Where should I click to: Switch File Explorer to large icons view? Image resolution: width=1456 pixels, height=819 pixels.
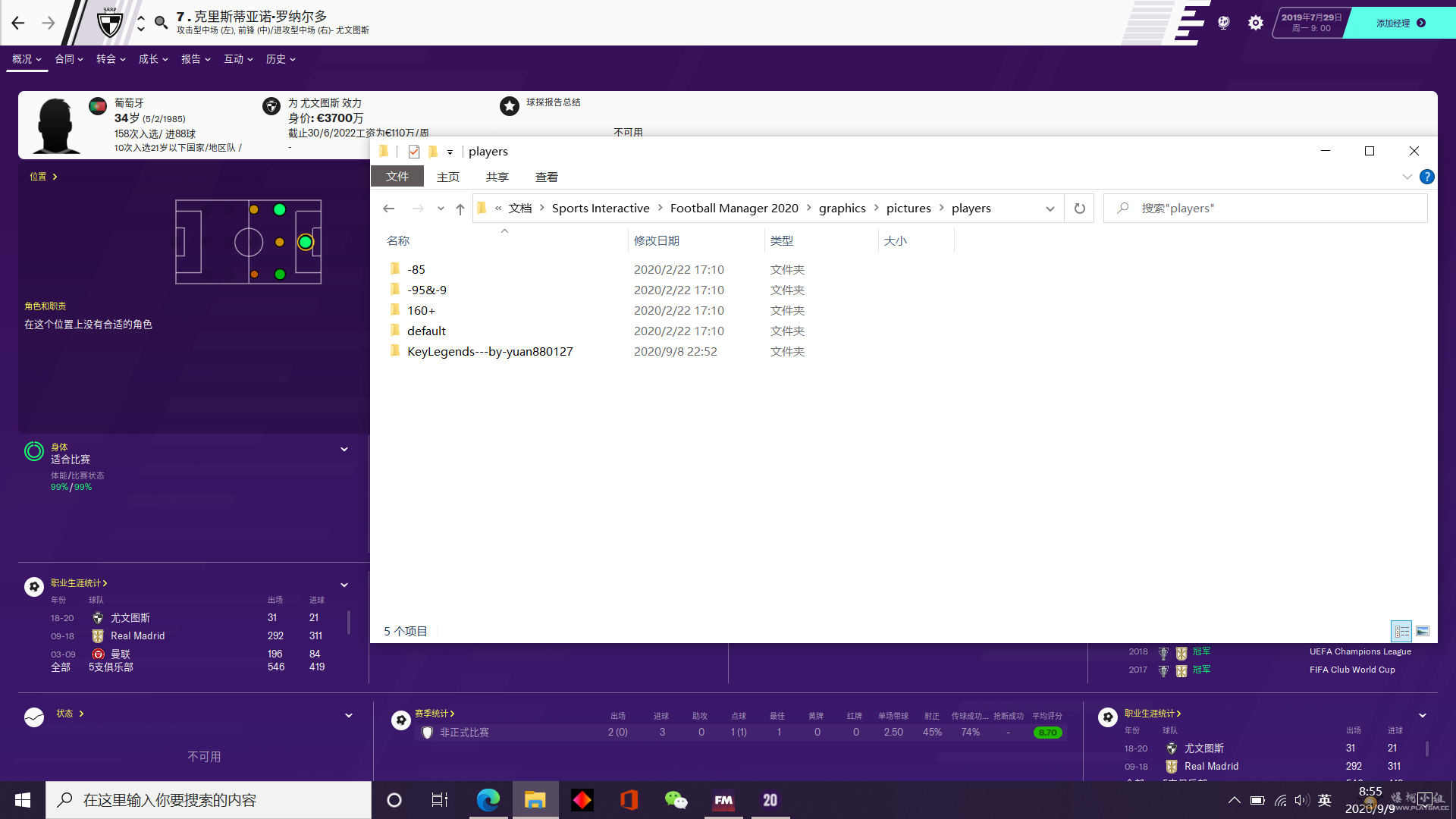1423,631
